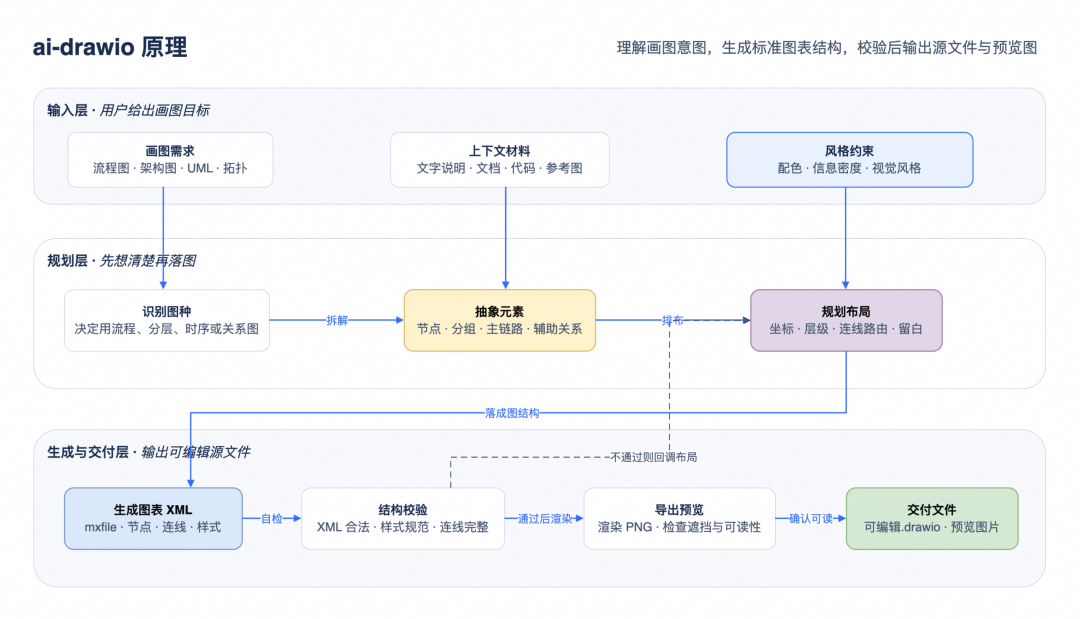Select the 画图需求 node
This screenshot has width=1080, height=619.
click(170, 160)
